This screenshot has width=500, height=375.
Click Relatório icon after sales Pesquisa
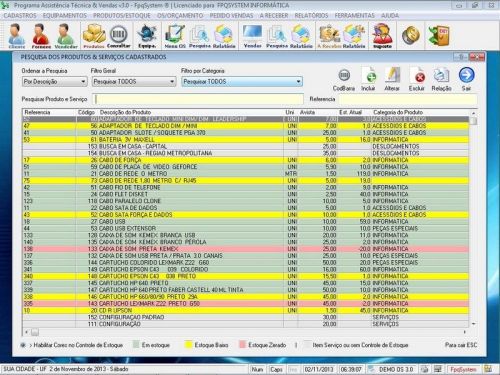coord(301,36)
